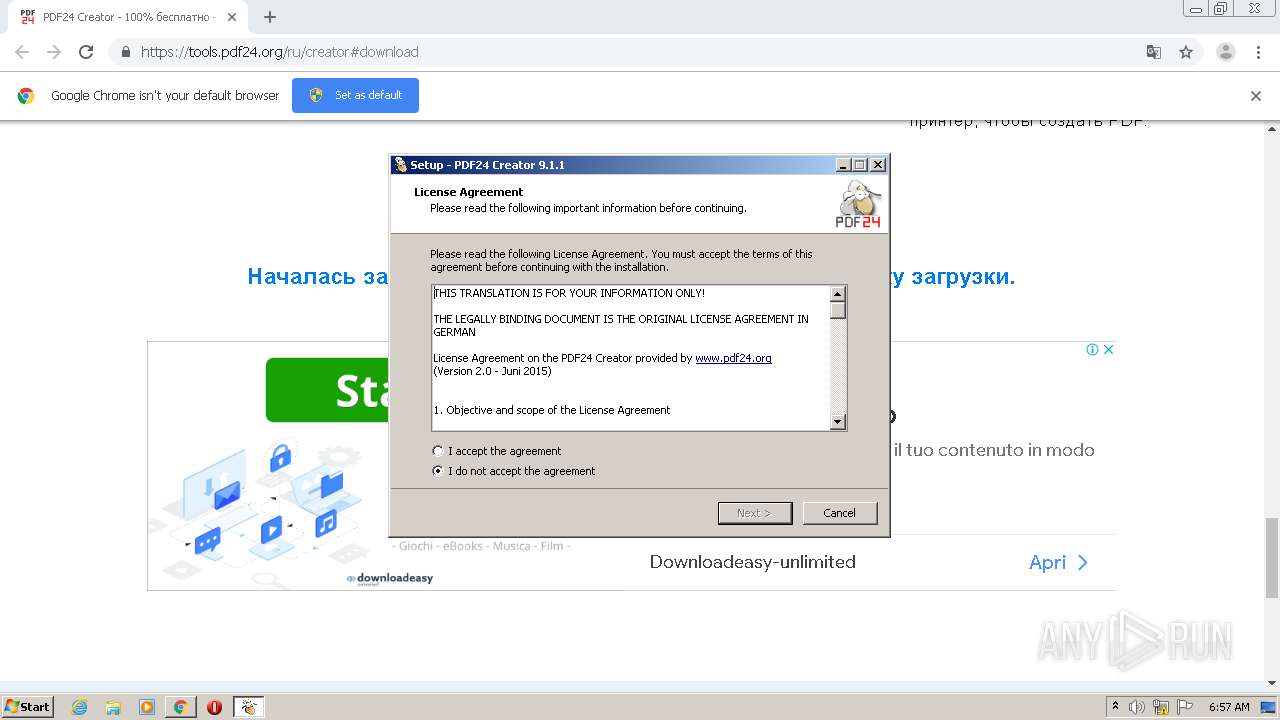Select 'I accept the agreement' option
This screenshot has height=720, width=1280.
pyautogui.click(x=497, y=451)
